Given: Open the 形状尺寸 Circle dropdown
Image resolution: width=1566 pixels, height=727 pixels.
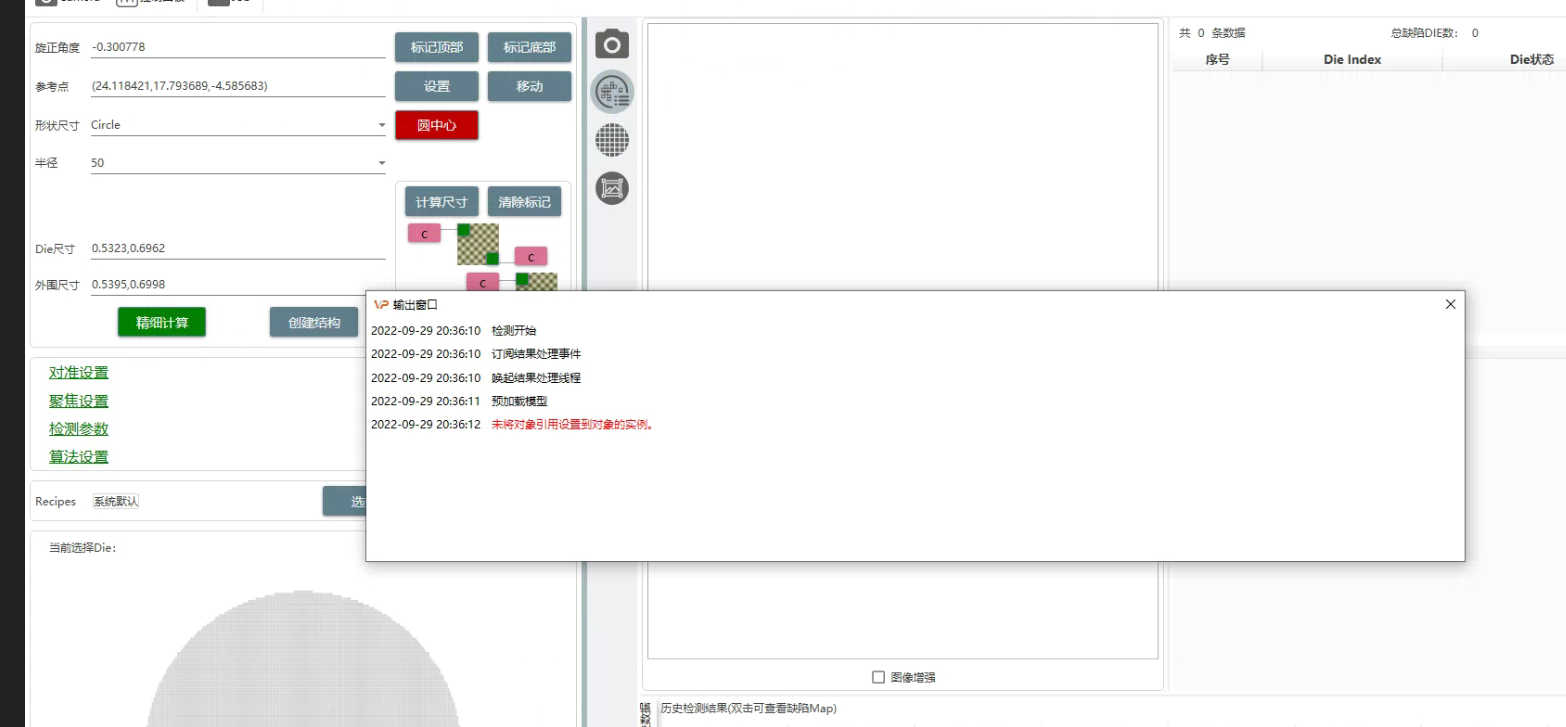Looking at the screenshot, I should (x=238, y=125).
